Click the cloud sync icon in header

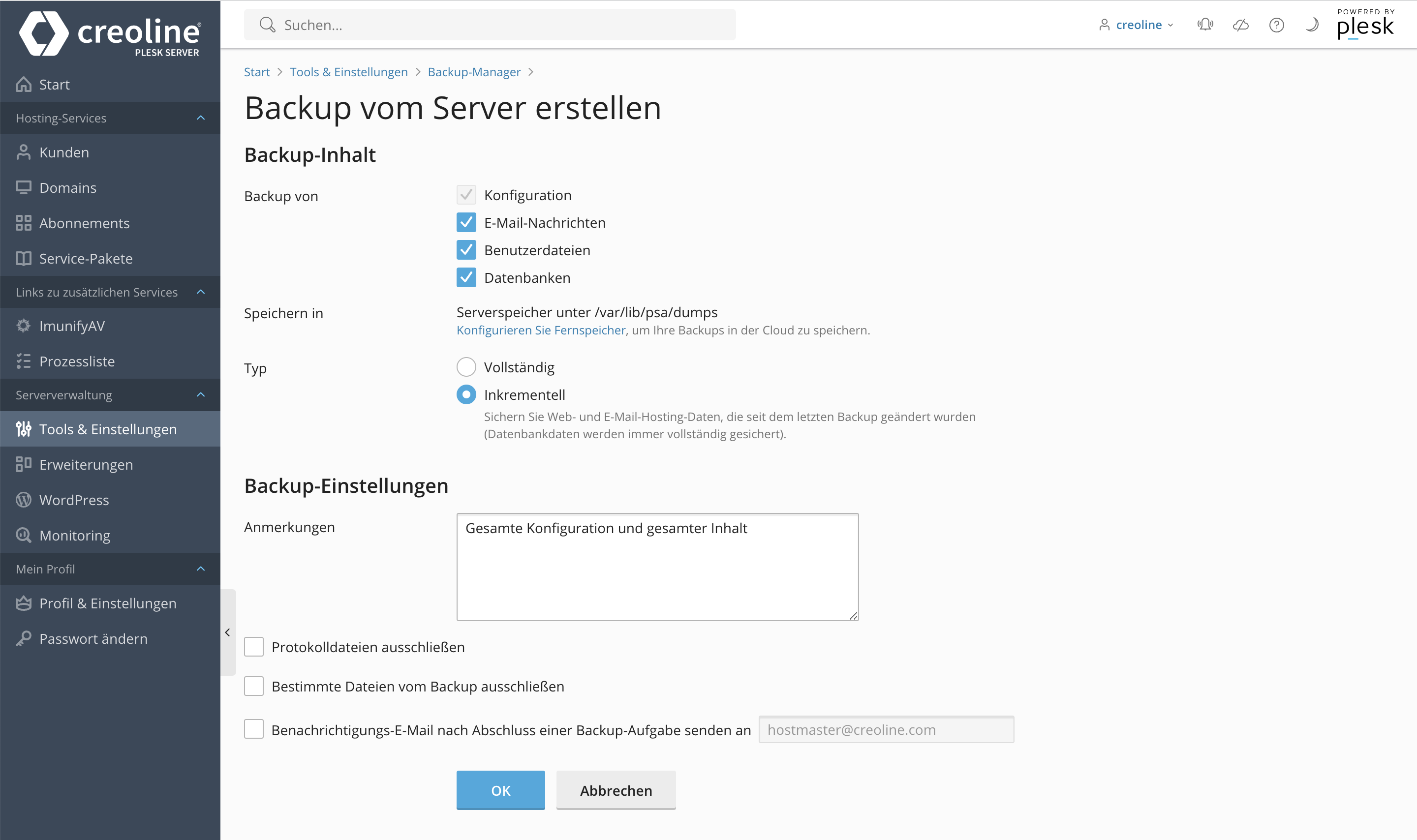tap(1240, 25)
